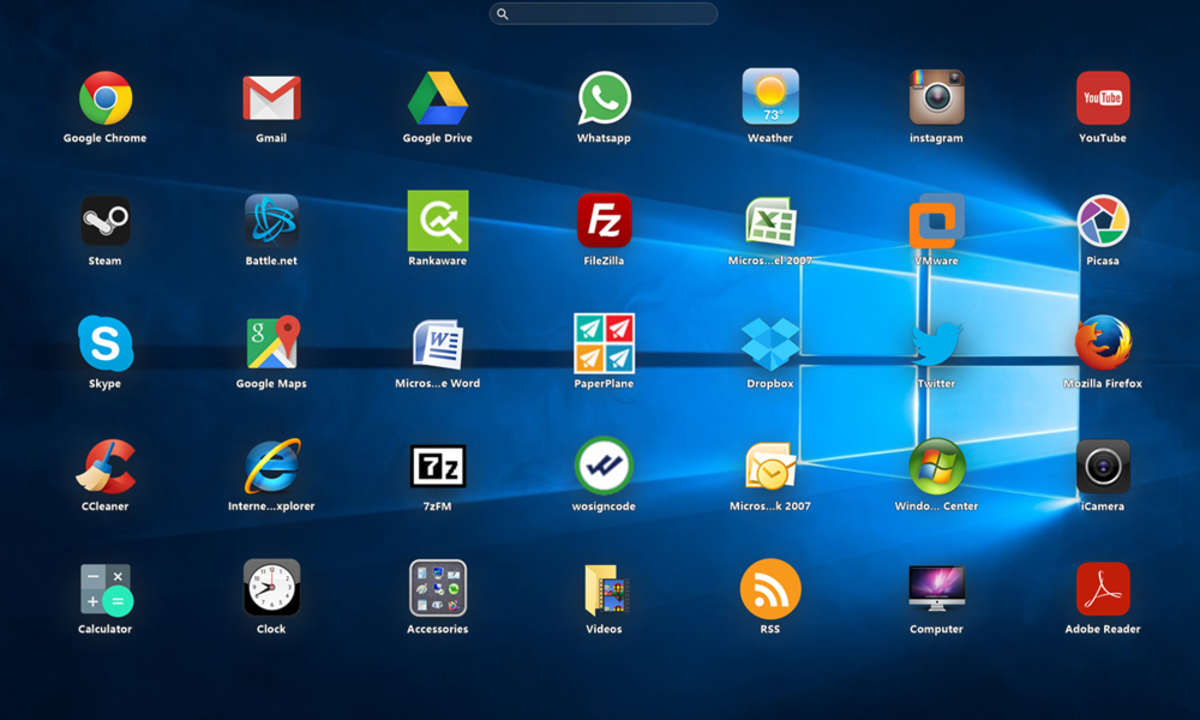Launch Mozilla Firefox
This screenshot has width=1200, height=720.
click(1103, 343)
